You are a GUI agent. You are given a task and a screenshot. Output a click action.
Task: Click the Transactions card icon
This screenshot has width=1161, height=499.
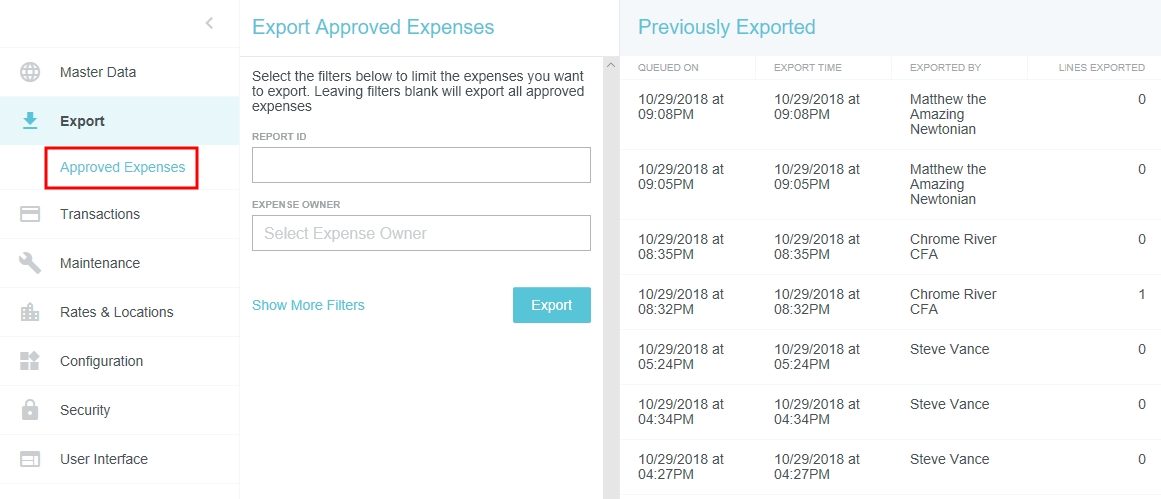click(x=30, y=214)
